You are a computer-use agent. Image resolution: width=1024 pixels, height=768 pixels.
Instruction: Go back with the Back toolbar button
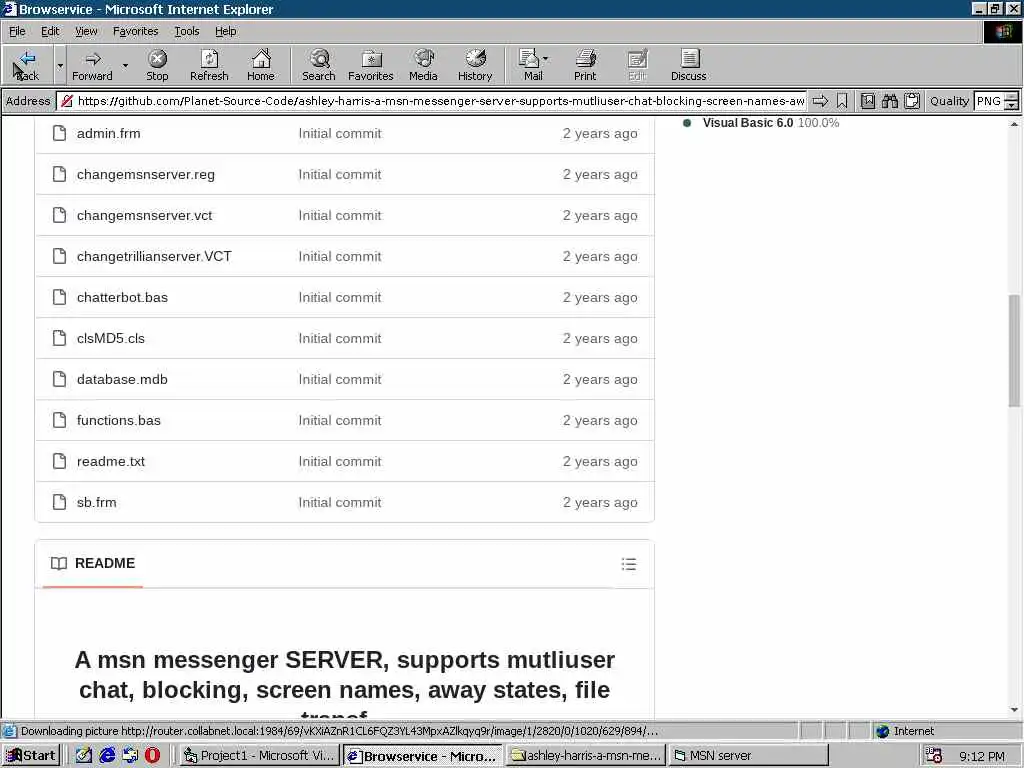[27, 65]
